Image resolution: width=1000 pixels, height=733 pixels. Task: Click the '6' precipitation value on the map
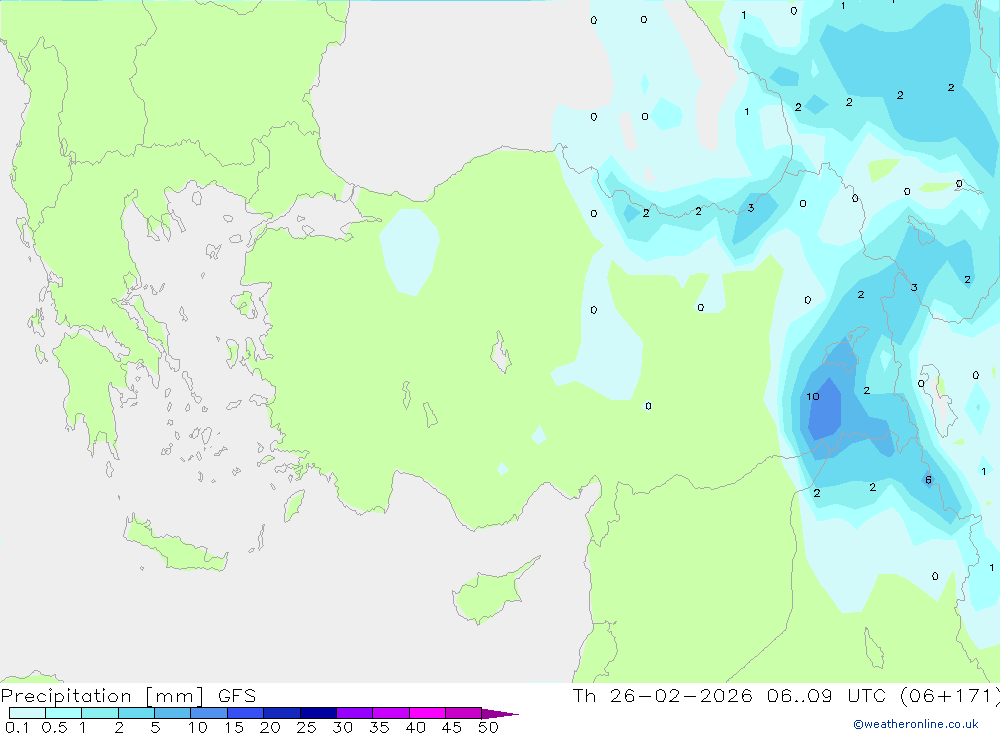[928, 480]
